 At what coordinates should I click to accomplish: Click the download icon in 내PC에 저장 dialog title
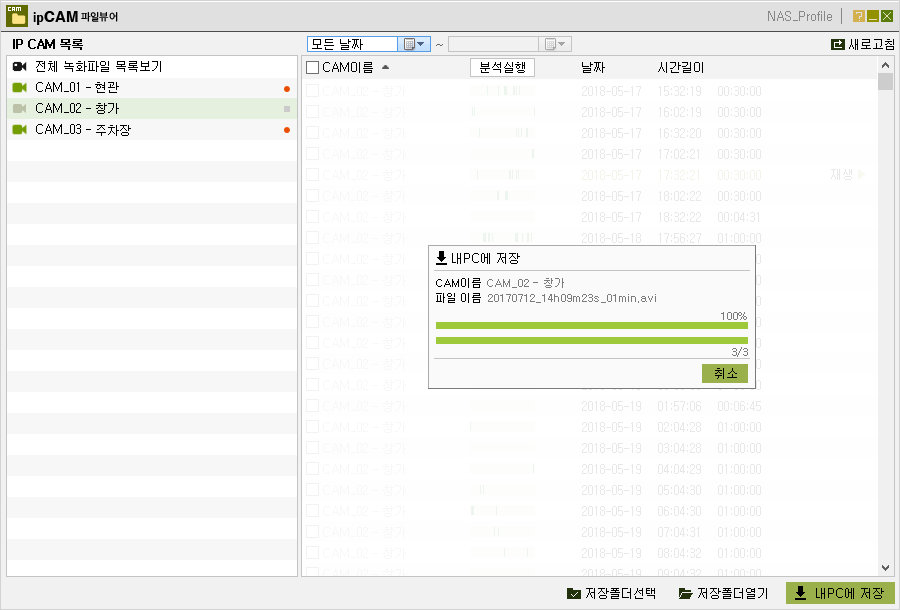pyautogui.click(x=441, y=258)
